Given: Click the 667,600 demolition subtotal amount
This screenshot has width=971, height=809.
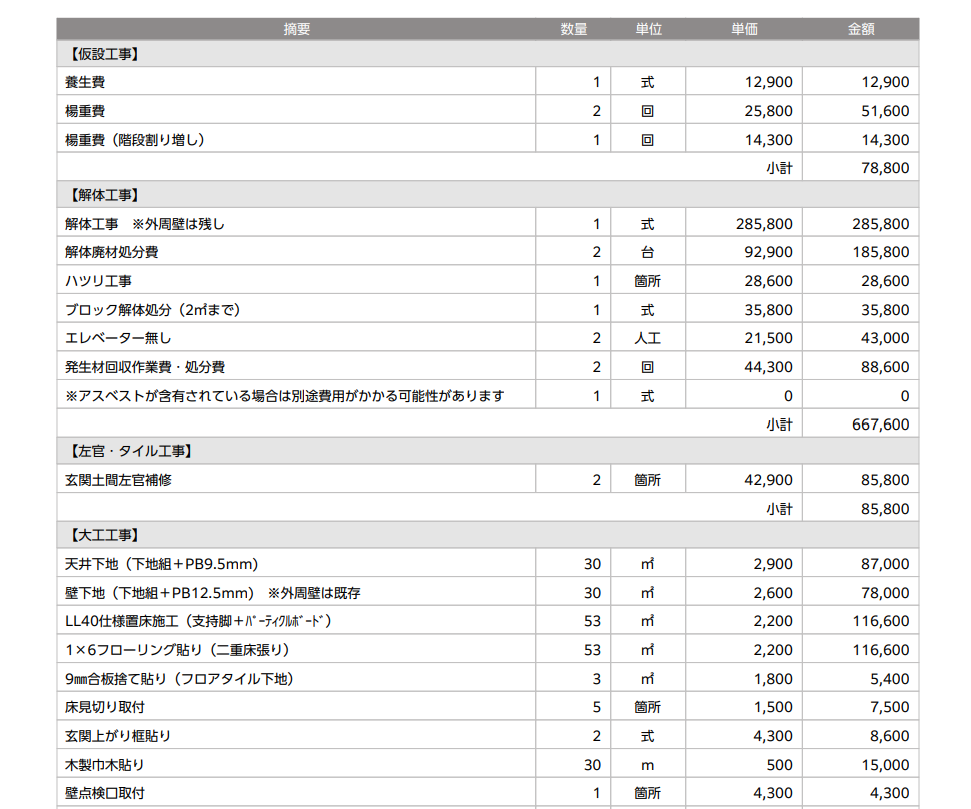Looking at the screenshot, I should [x=880, y=425].
